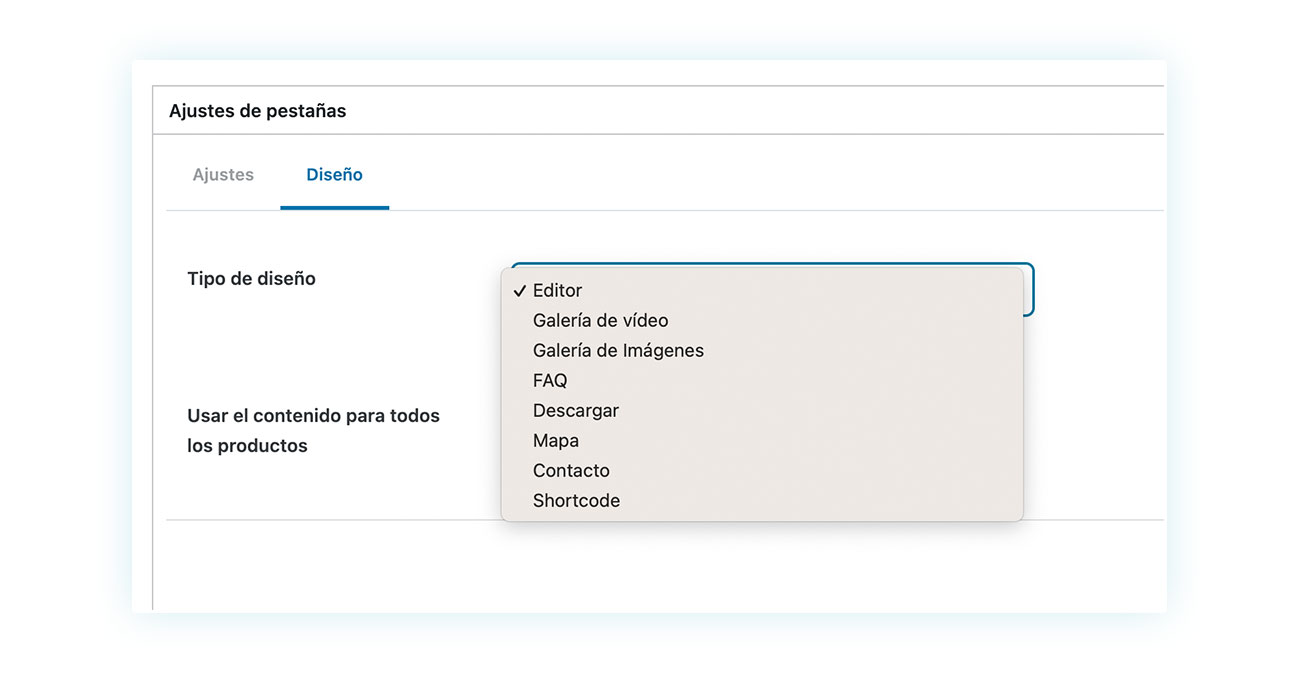The image size is (1300, 674).
Task: Switch to the Ajustes tab
Action: (223, 174)
